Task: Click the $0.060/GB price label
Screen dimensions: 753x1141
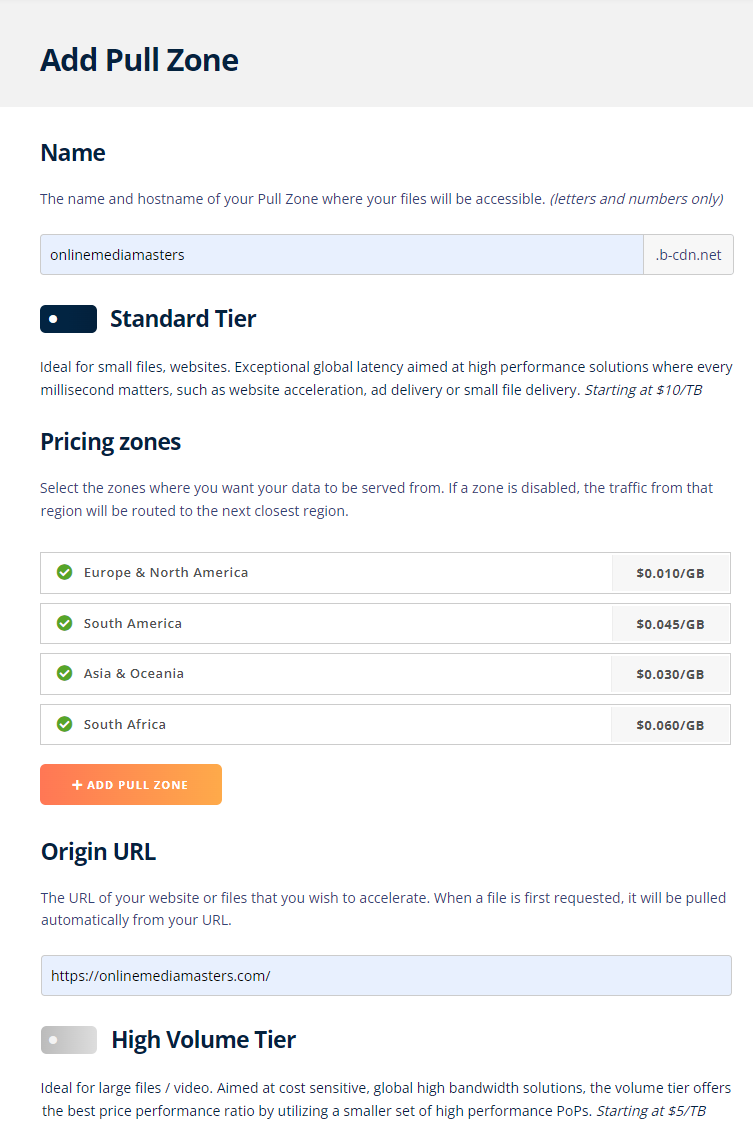Action: click(x=670, y=725)
